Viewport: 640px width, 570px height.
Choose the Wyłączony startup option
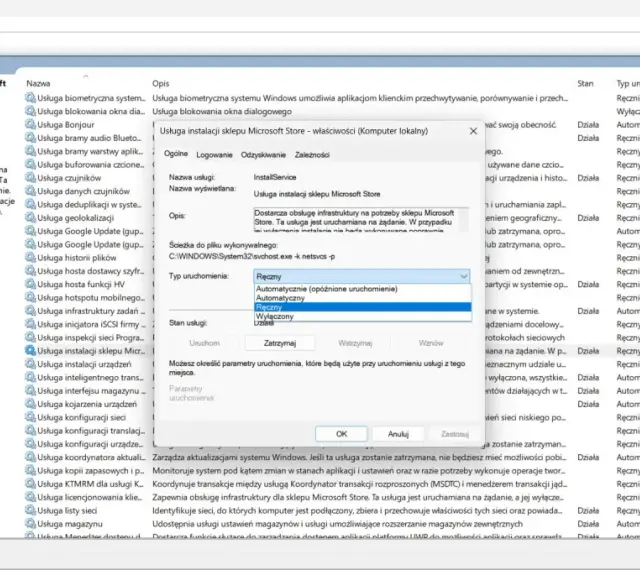tap(362, 316)
